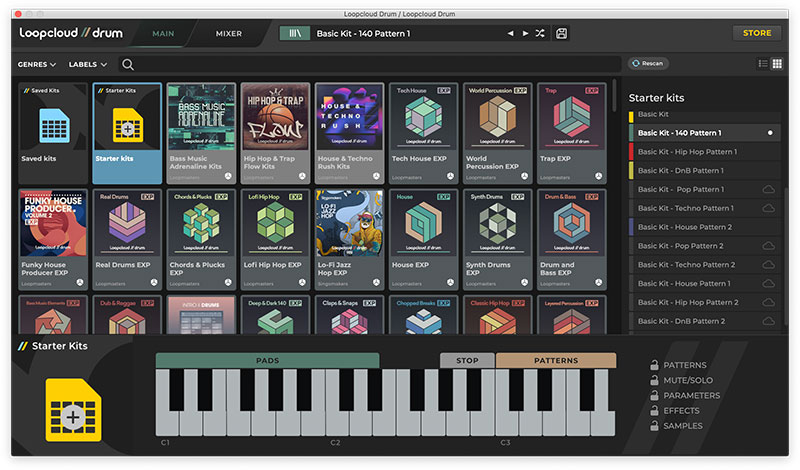Open House & Techno Rush Kits pack
This screenshot has width=800, height=470.
click(349, 133)
